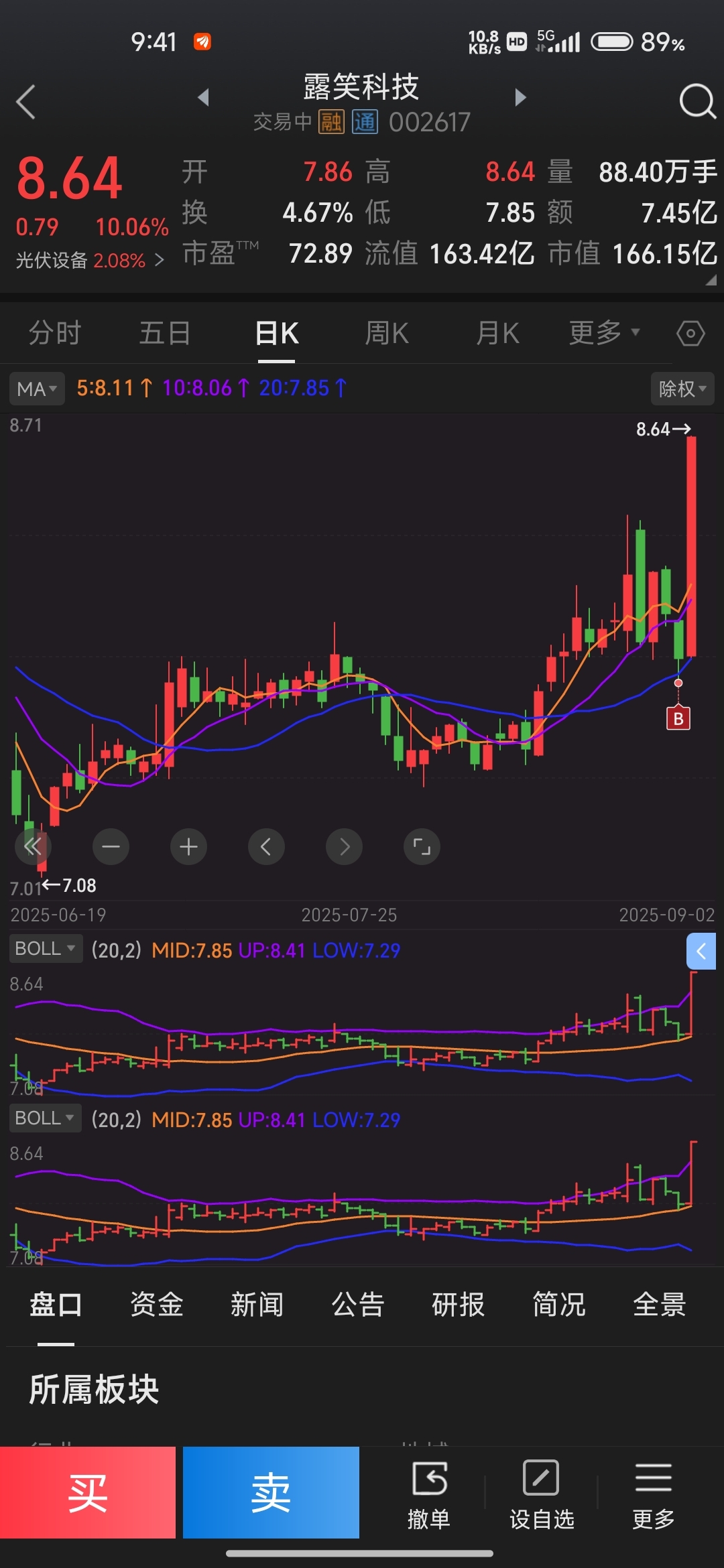724x1568 pixels.
Task: Jump to earliest with double-left arrow
Action: click(33, 847)
